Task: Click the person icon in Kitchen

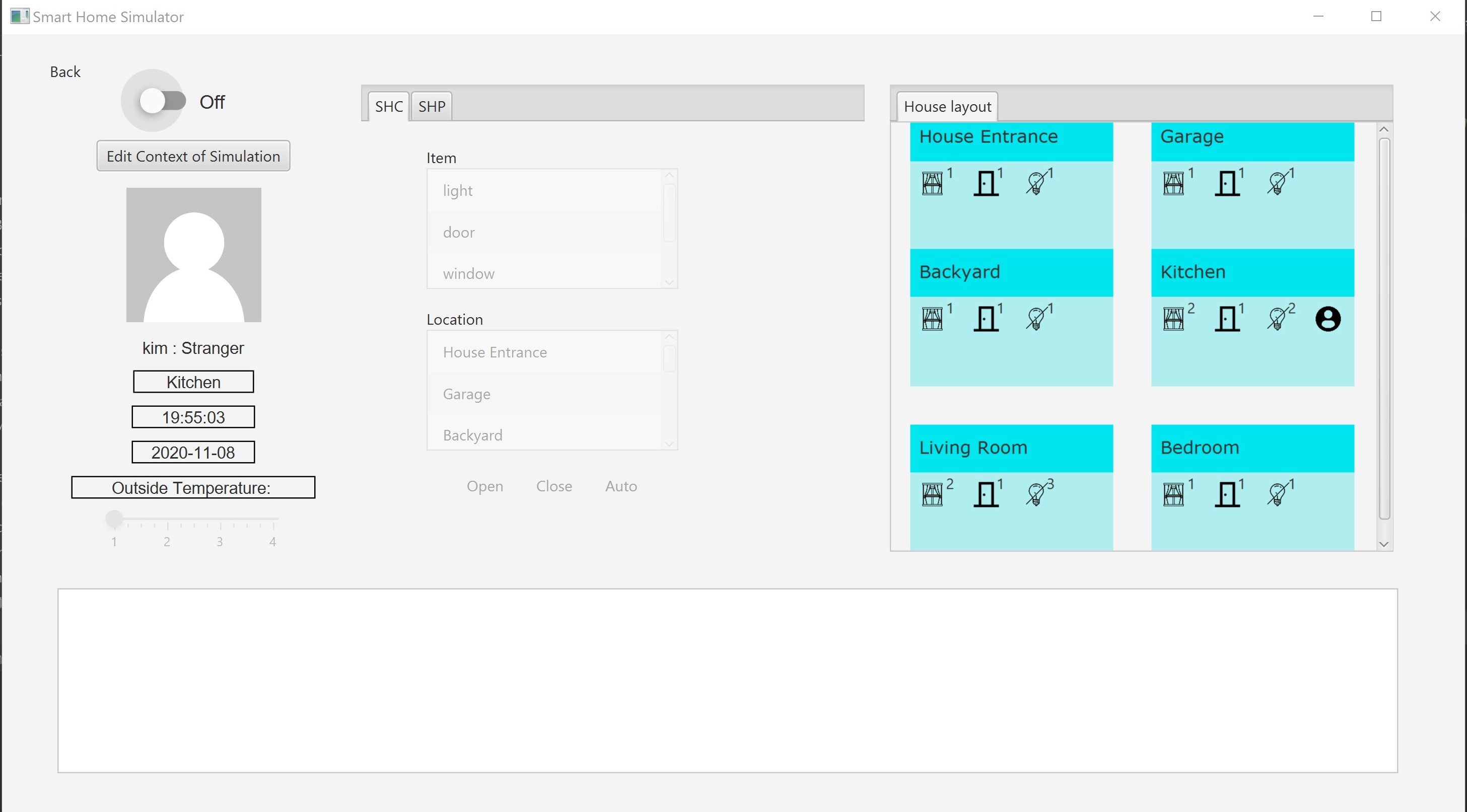Action: click(x=1327, y=318)
